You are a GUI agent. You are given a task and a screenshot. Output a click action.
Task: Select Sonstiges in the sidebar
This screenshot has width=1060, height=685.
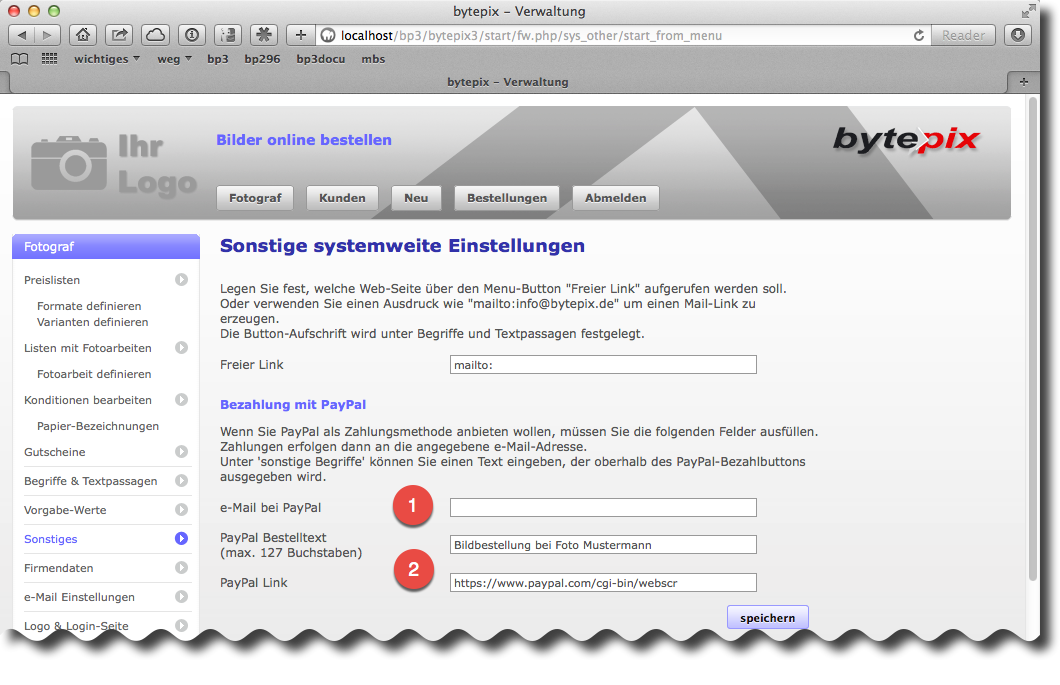tap(51, 539)
